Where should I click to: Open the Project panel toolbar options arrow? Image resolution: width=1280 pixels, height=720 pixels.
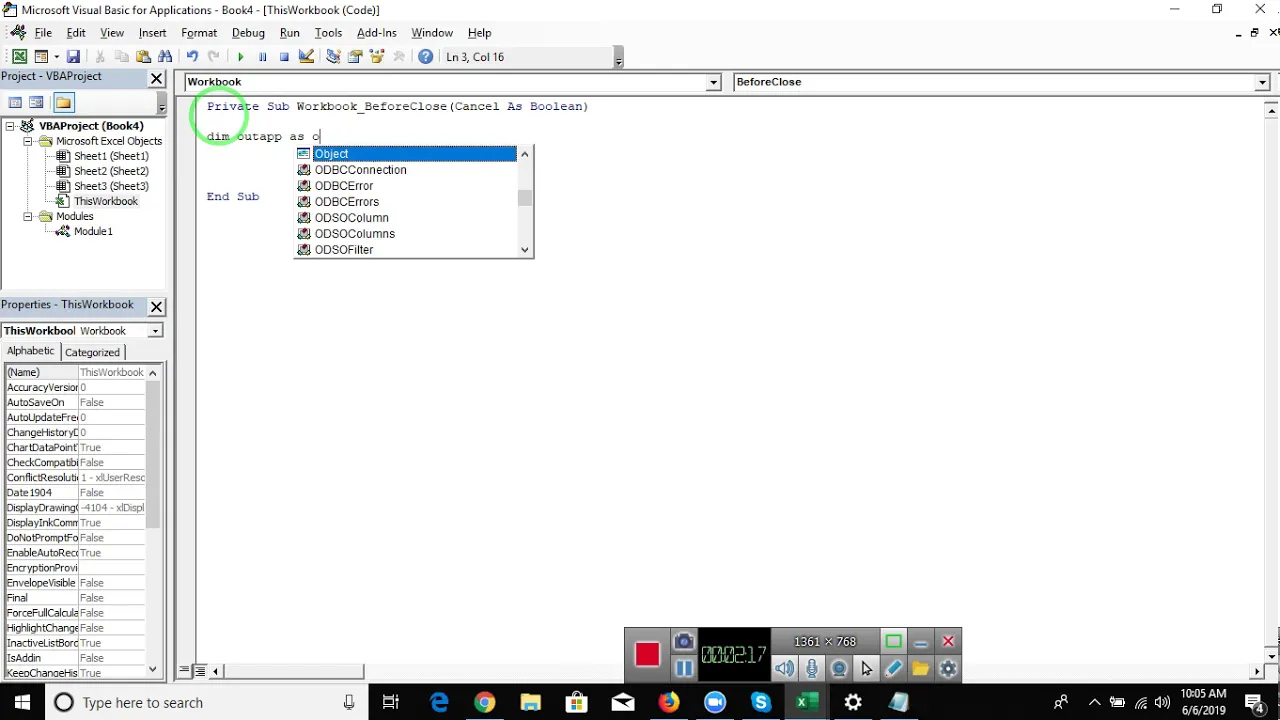pyautogui.click(x=161, y=105)
